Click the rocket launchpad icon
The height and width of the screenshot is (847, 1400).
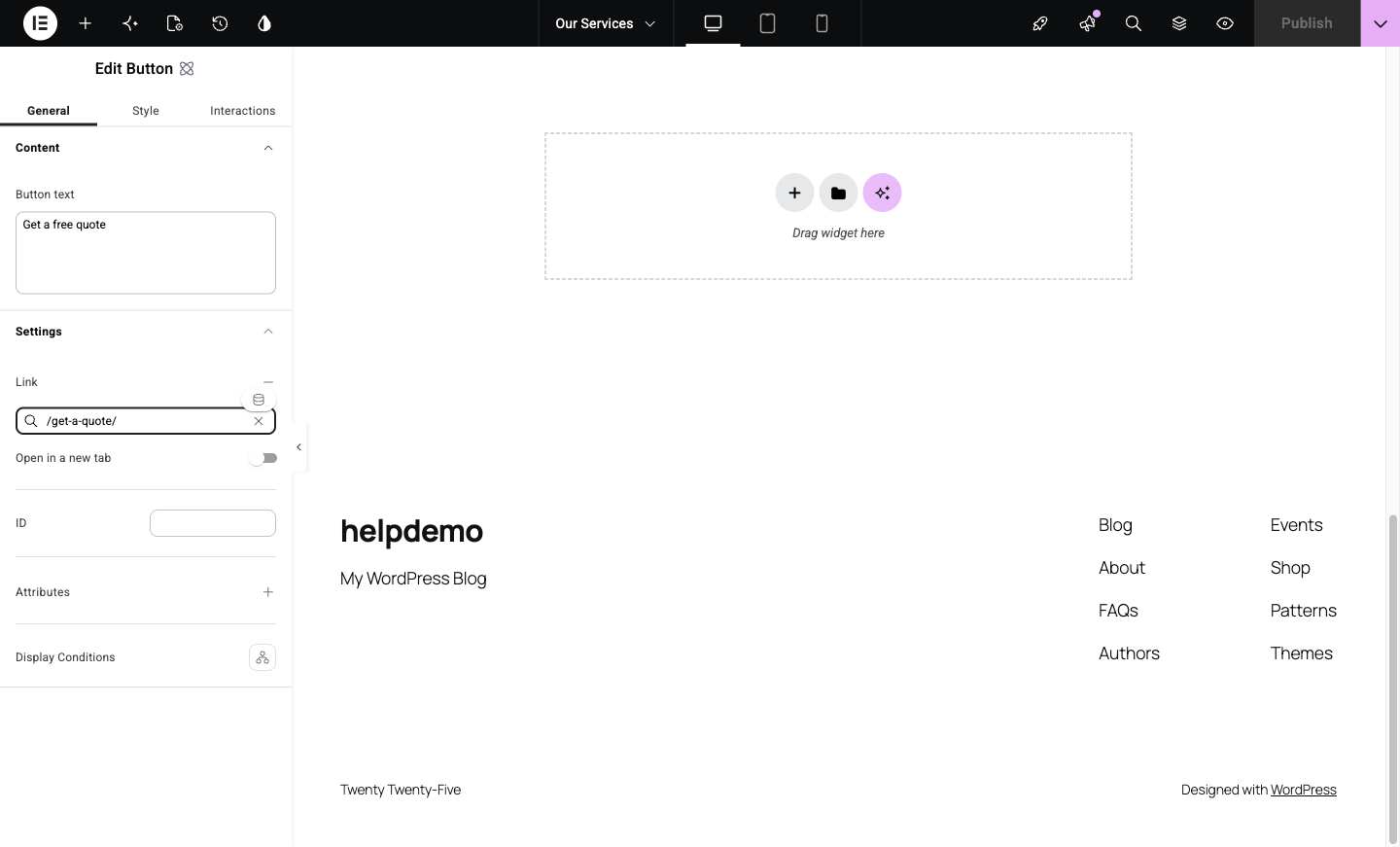point(1040,23)
